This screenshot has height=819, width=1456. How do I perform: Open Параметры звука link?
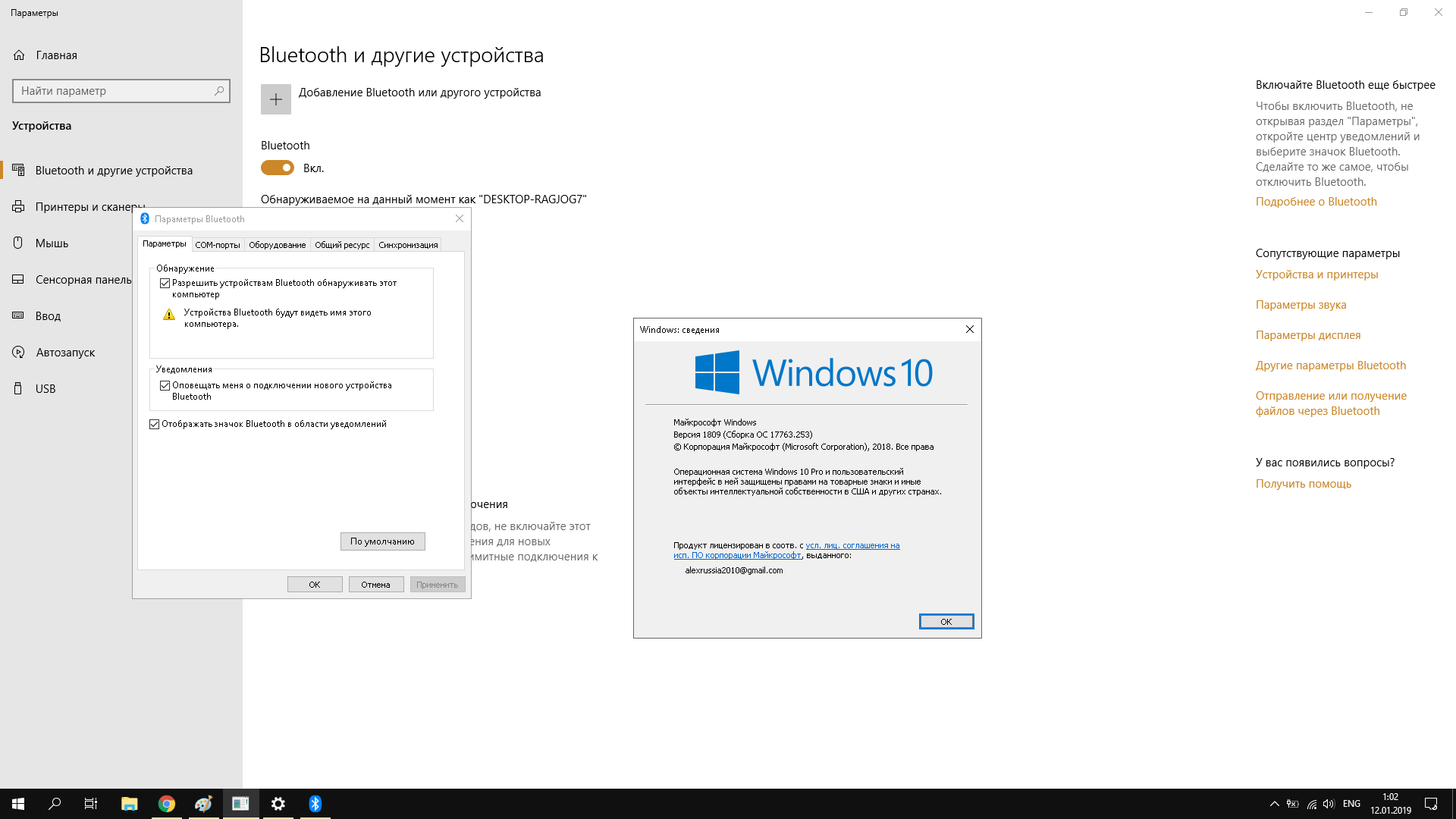tap(1301, 305)
